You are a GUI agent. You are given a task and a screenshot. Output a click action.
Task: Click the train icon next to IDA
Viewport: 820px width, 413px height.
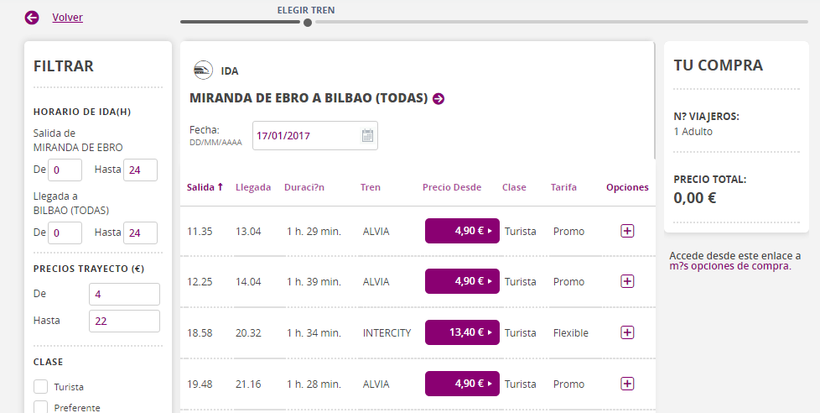(x=203, y=70)
